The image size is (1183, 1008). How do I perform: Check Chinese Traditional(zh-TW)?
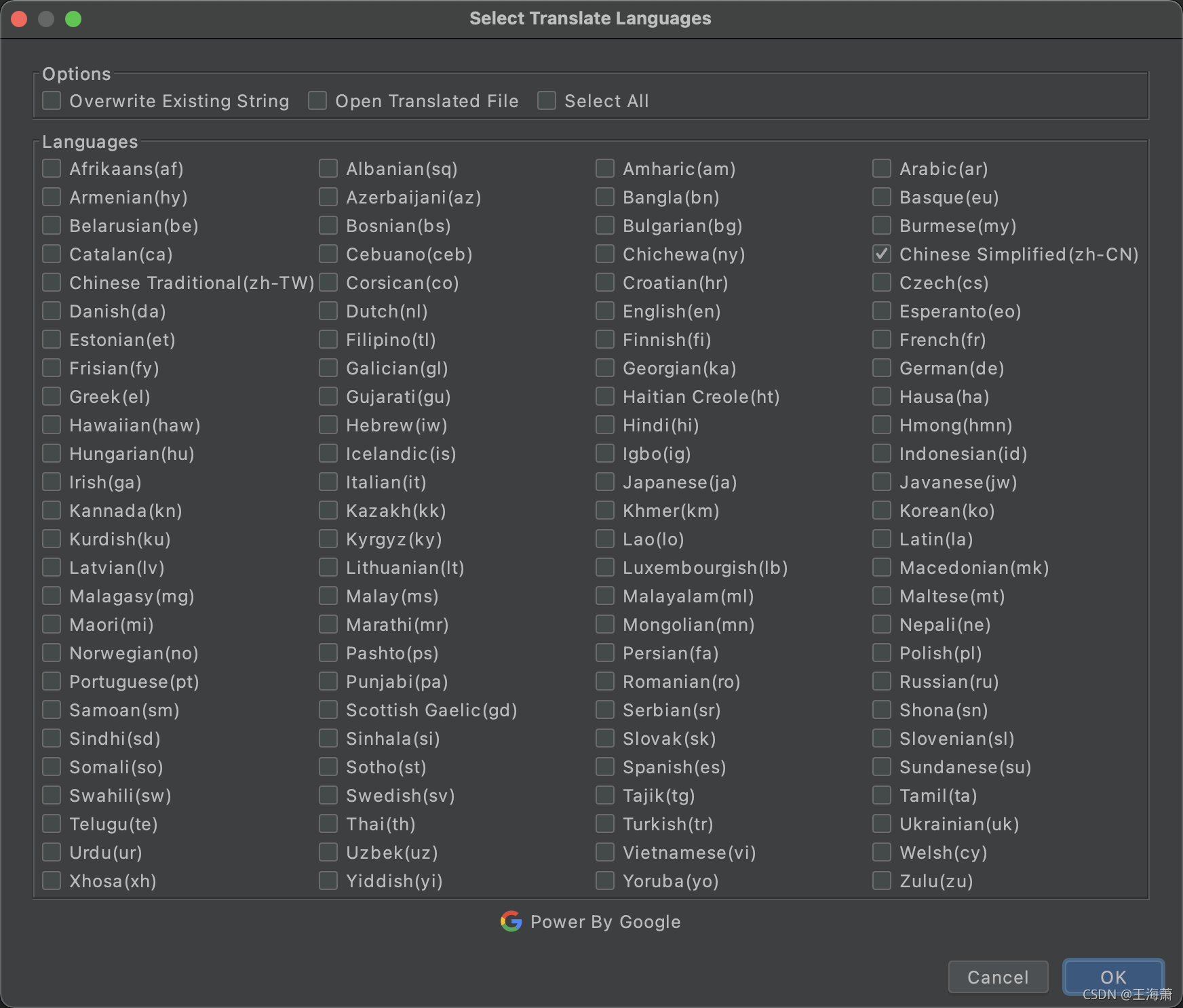tap(51, 282)
